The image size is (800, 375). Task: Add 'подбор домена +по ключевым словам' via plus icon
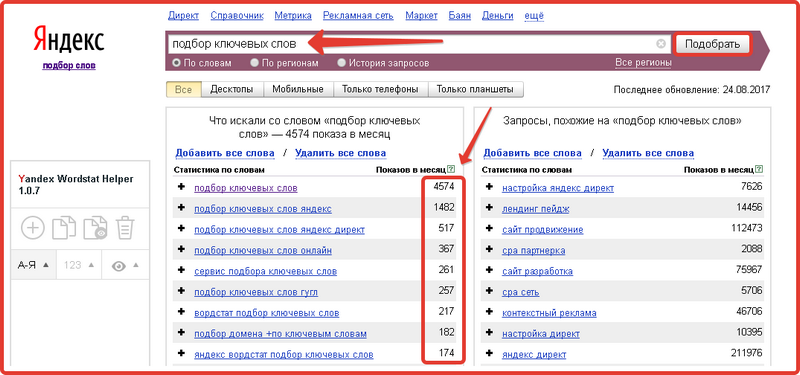point(181,333)
